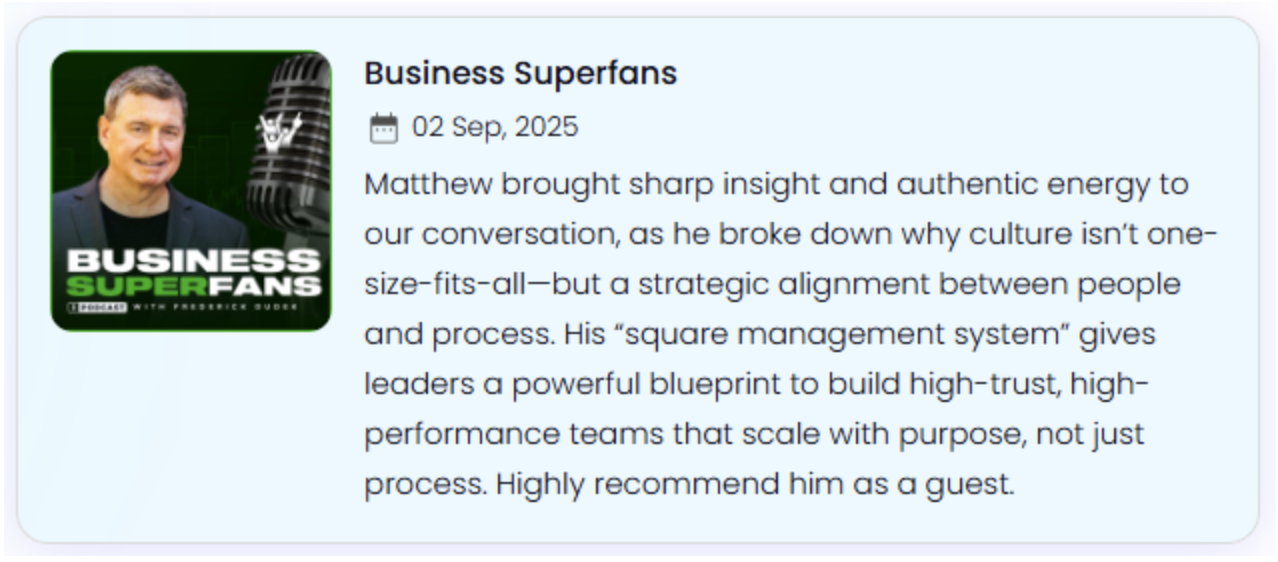
Task: Open the Business Superfans podcast cover thumbnail
Action: [x=191, y=190]
